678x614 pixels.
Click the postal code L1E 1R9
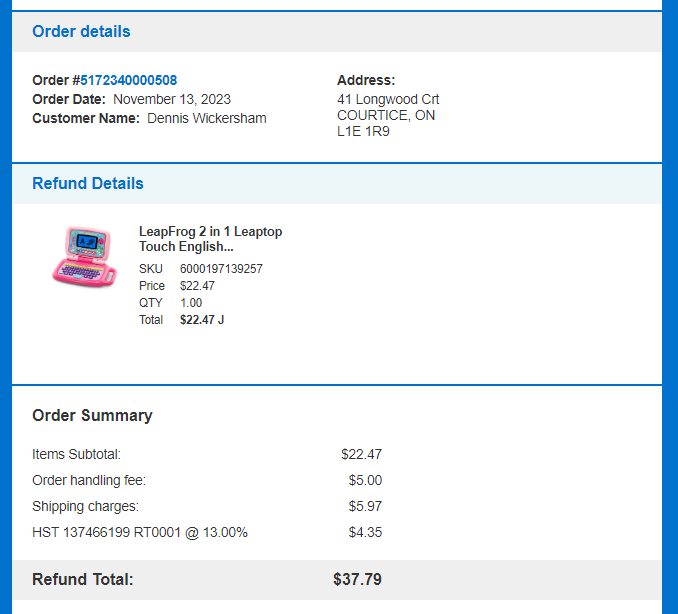click(363, 131)
